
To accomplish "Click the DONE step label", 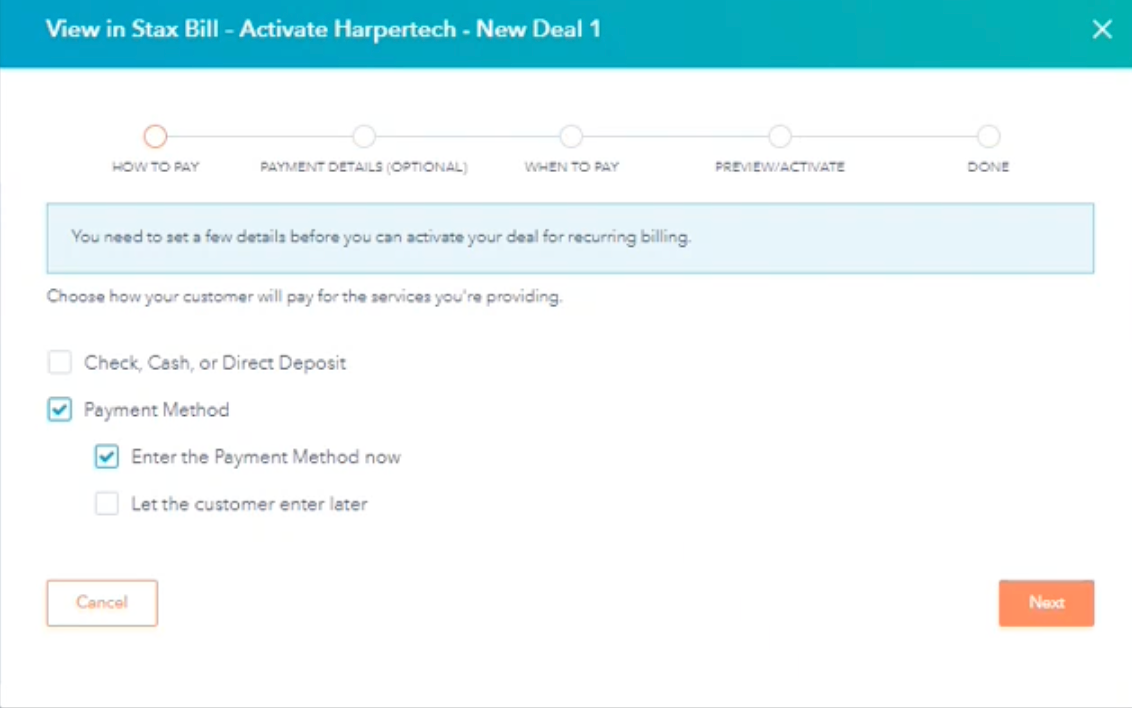I will 988,167.
